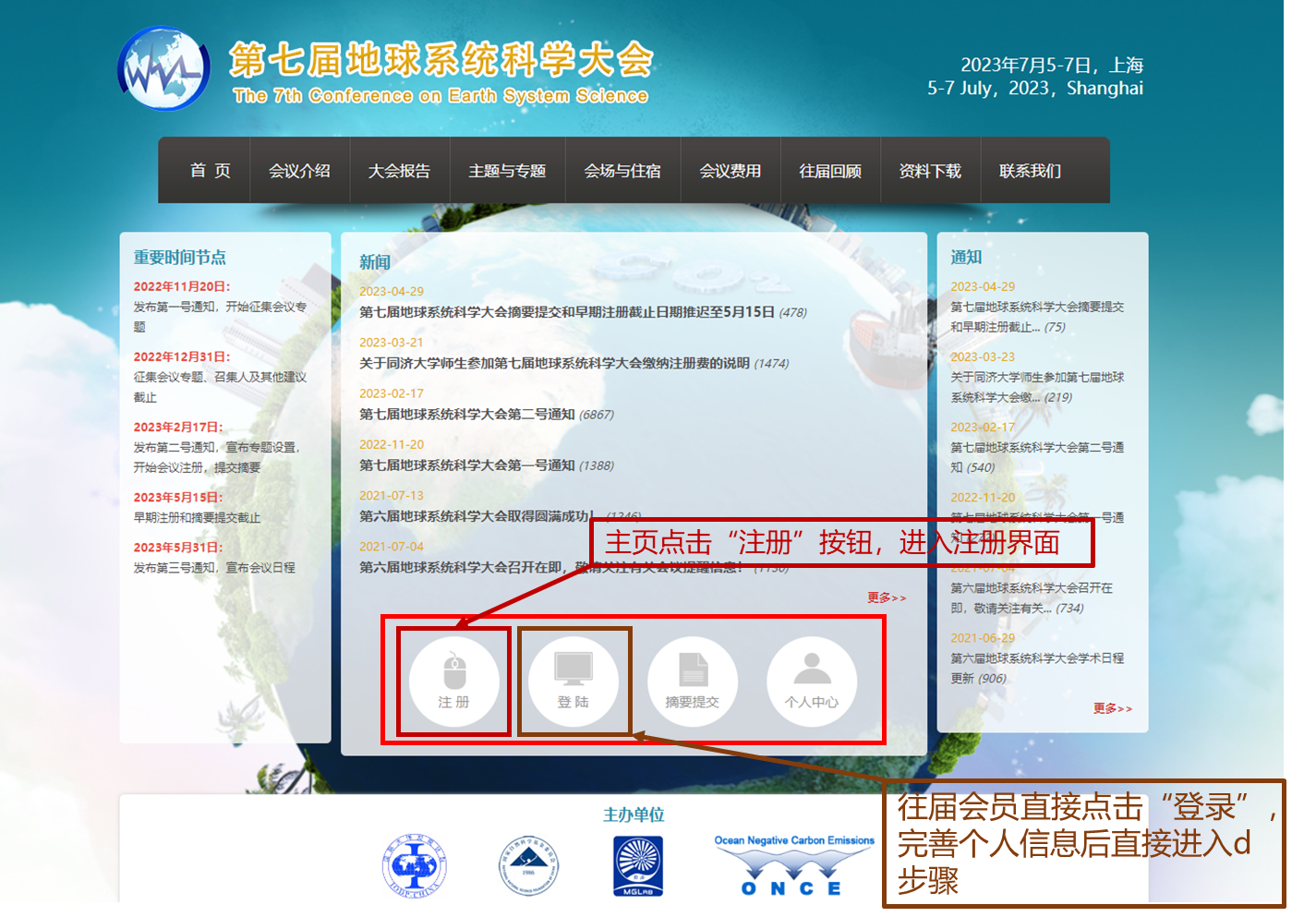Screen dimensions: 1316x917
Task: Click the round 1986 foundation sponsor logo
Action: (x=528, y=866)
